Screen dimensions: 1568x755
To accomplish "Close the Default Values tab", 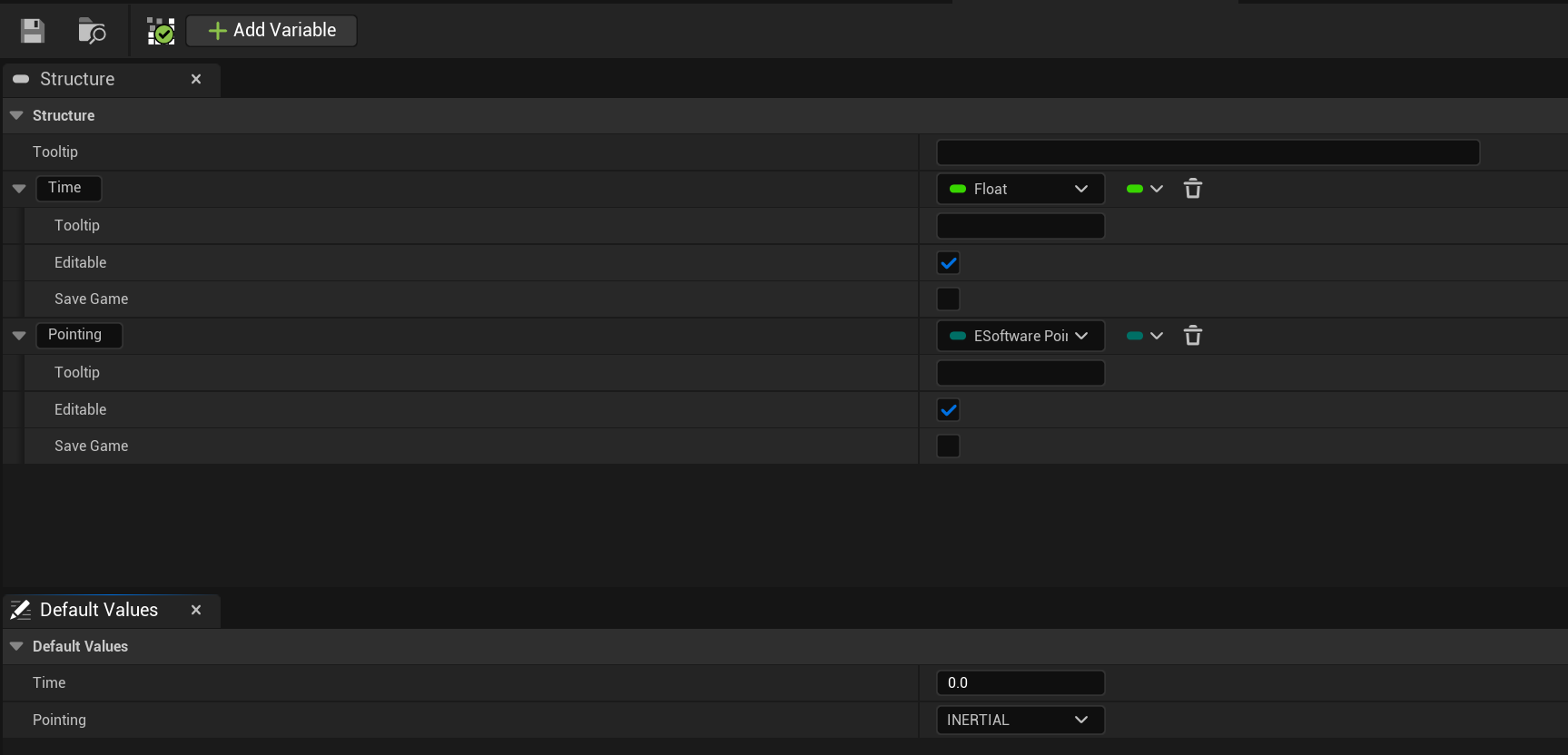I will 196,610.
